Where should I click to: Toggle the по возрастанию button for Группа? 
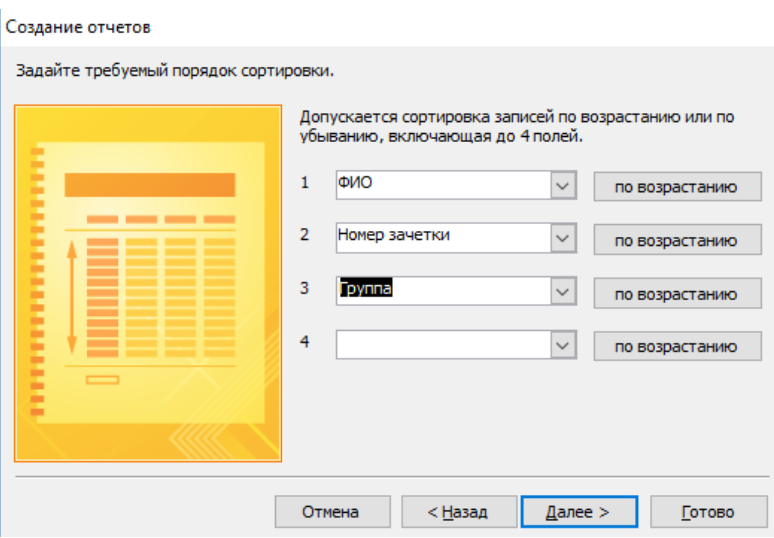click(x=674, y=293)
